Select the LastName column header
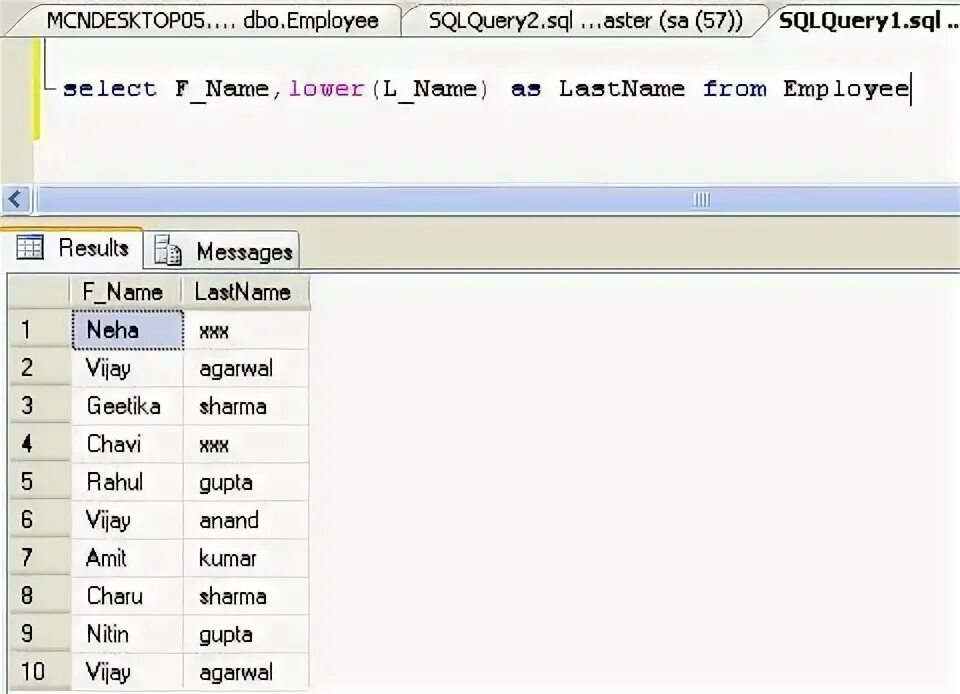Viewport: 960px width, 694px height. [x=244, y=292]
